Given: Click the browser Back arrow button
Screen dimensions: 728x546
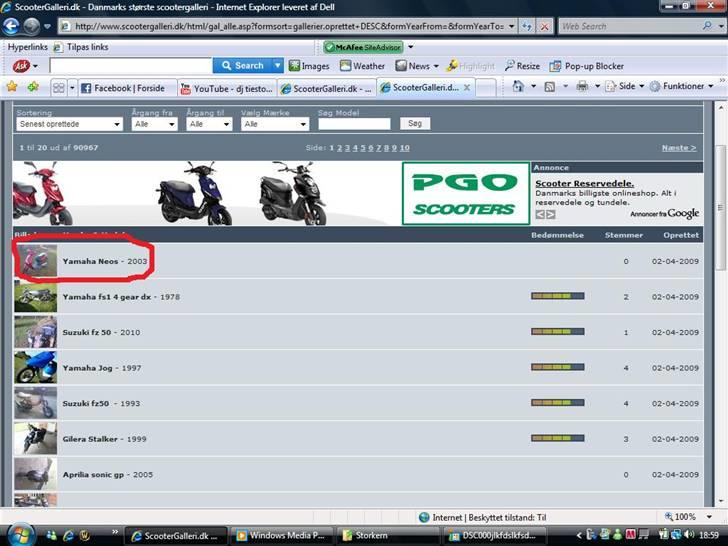Looking at the screenshot, I should (x=14, y=26).
